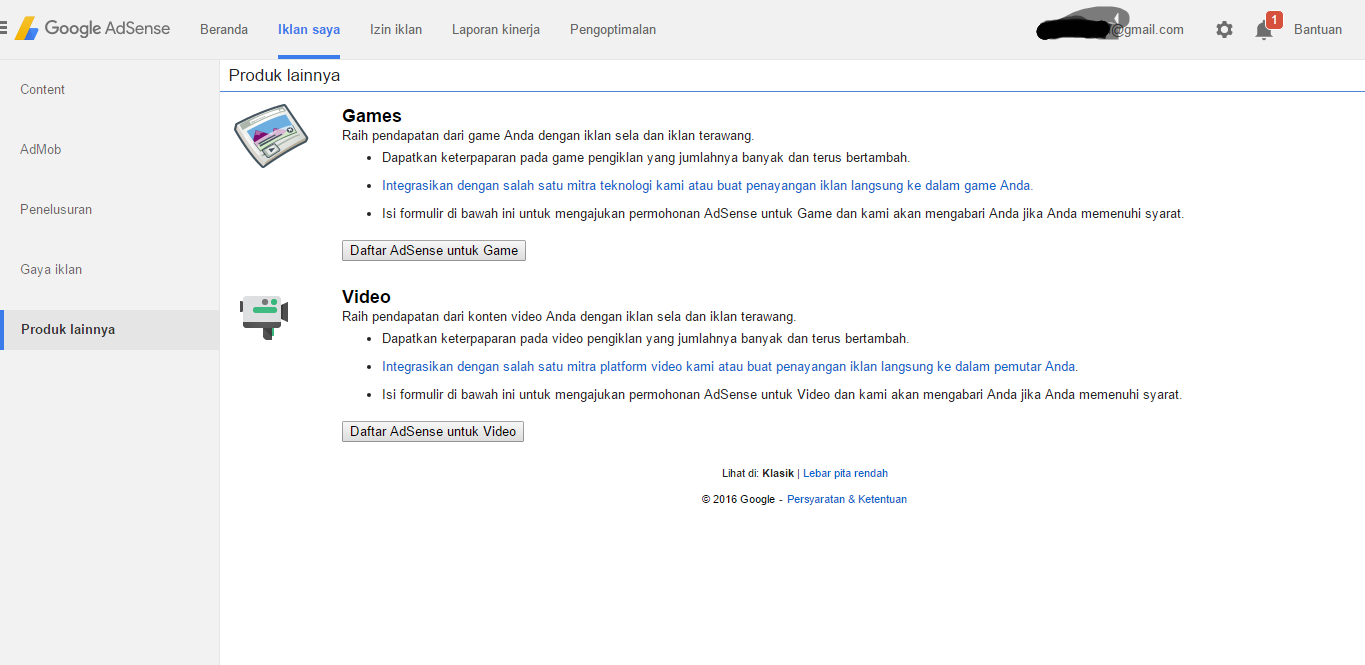Click Daftar AdSense untuk Video button
The width and height of the screenshot is (1365, 665).
coord(433,432)
